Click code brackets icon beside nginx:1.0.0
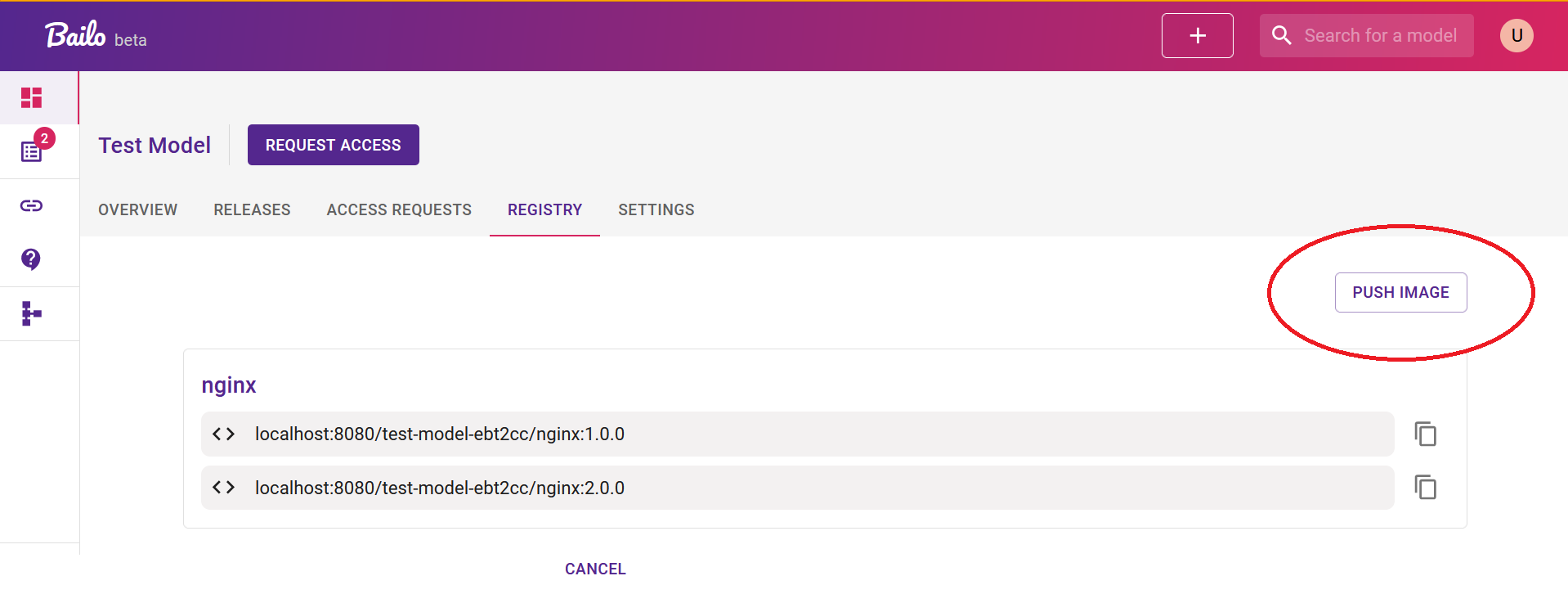1568x594 pixels. tap(223, 434)
